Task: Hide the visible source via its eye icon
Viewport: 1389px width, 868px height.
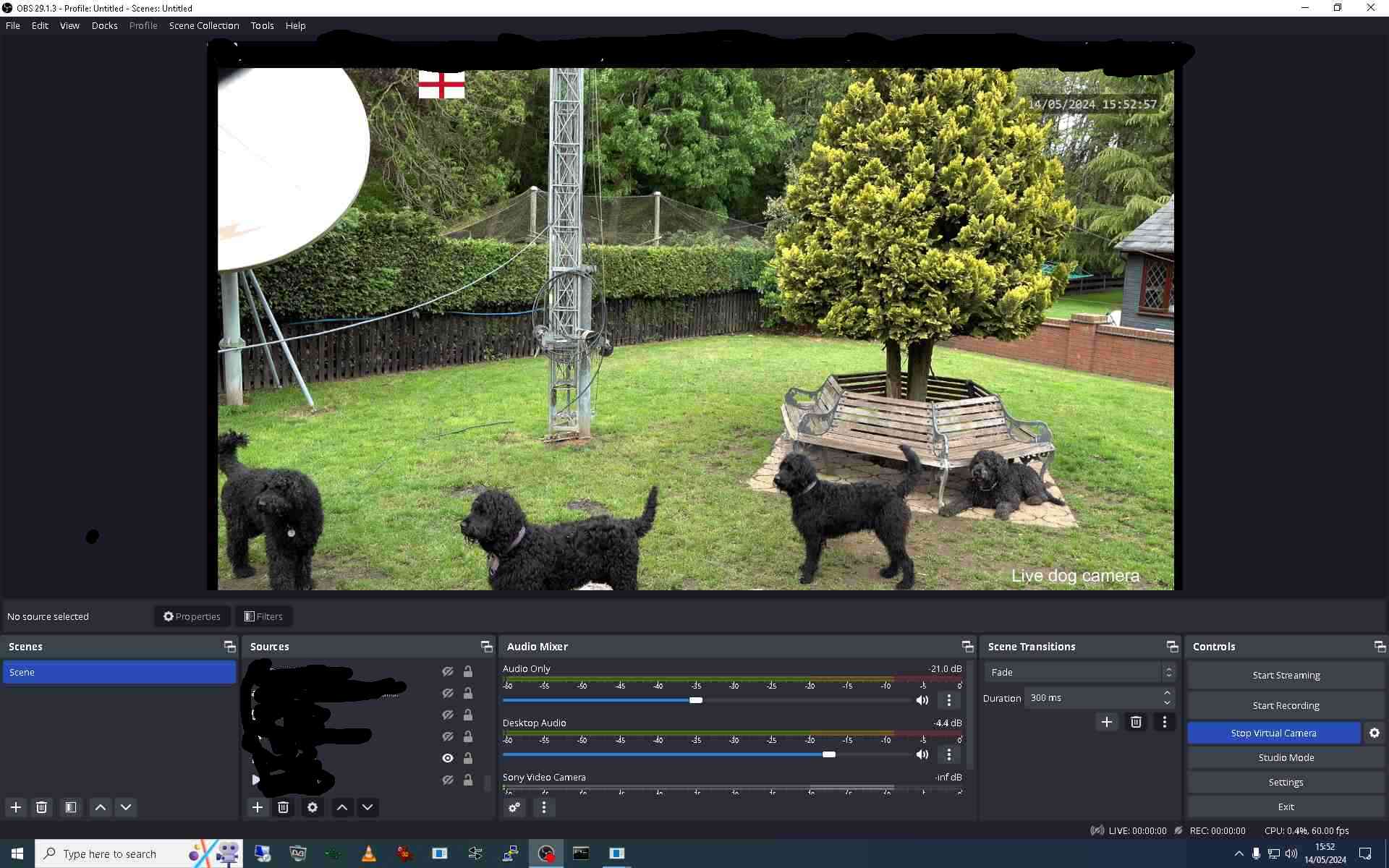Action: coord(447,758)
